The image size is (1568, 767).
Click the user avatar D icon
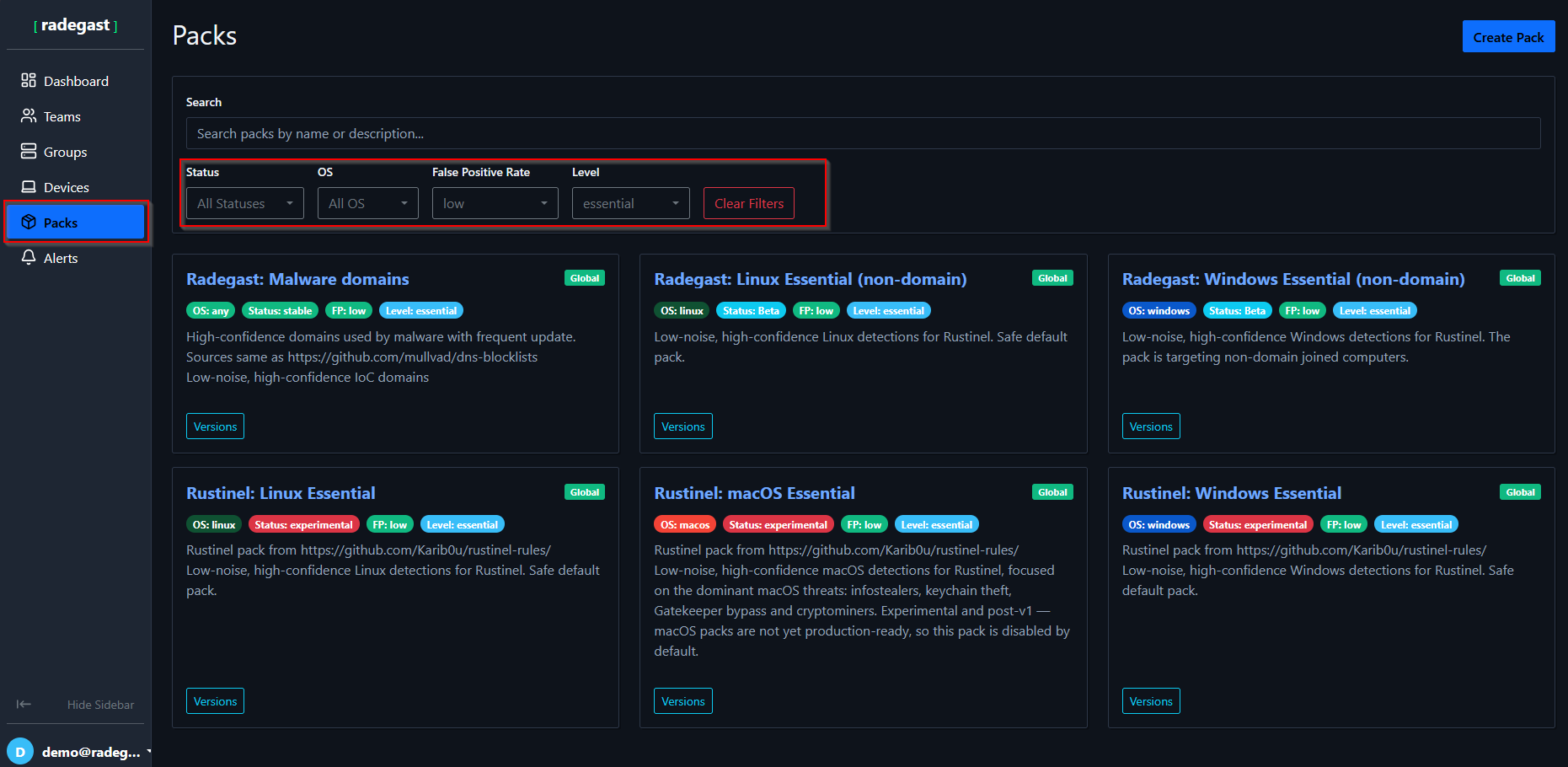[x=20, y=752]
